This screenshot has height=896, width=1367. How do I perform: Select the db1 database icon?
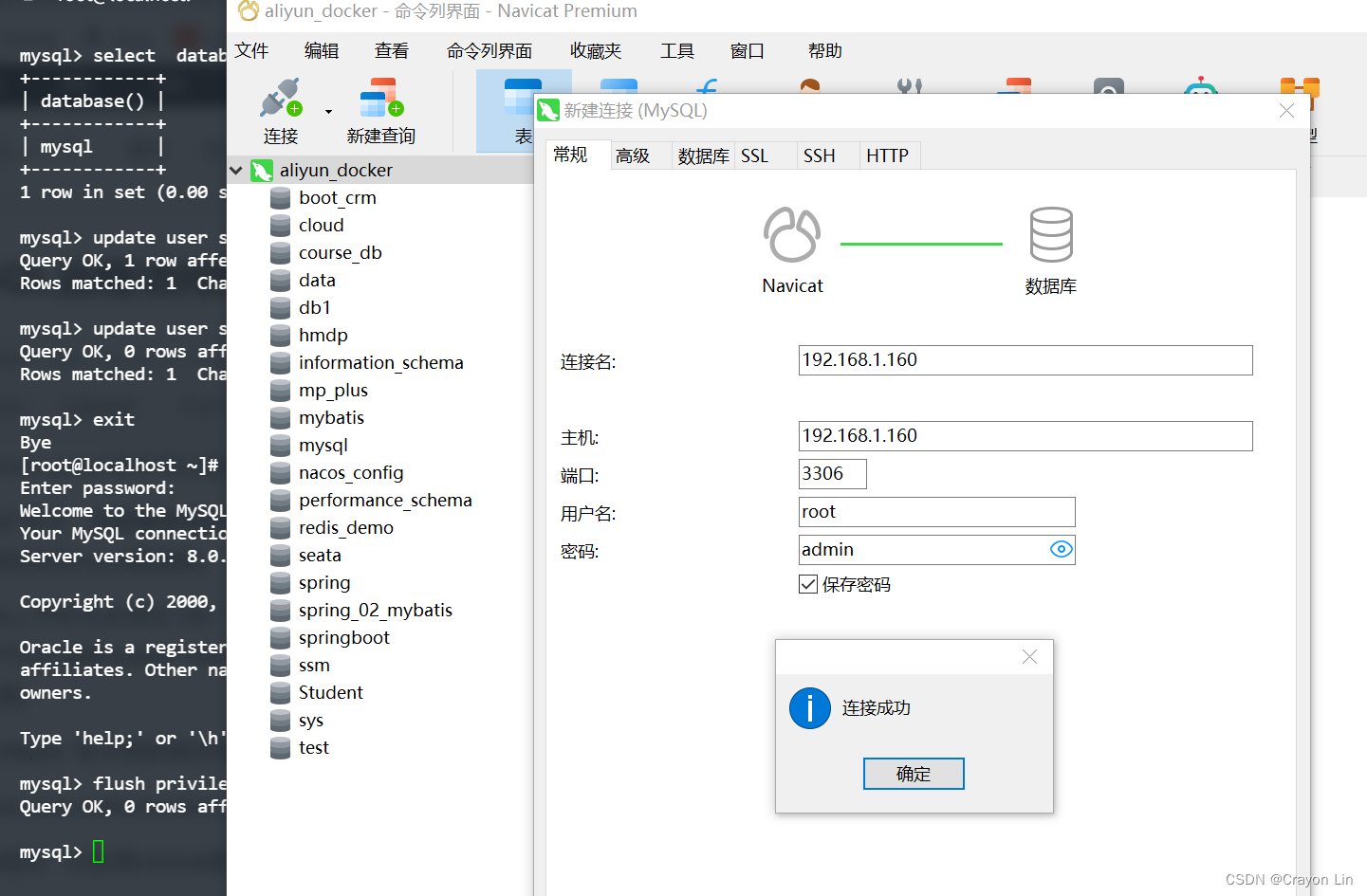[280, 308]
